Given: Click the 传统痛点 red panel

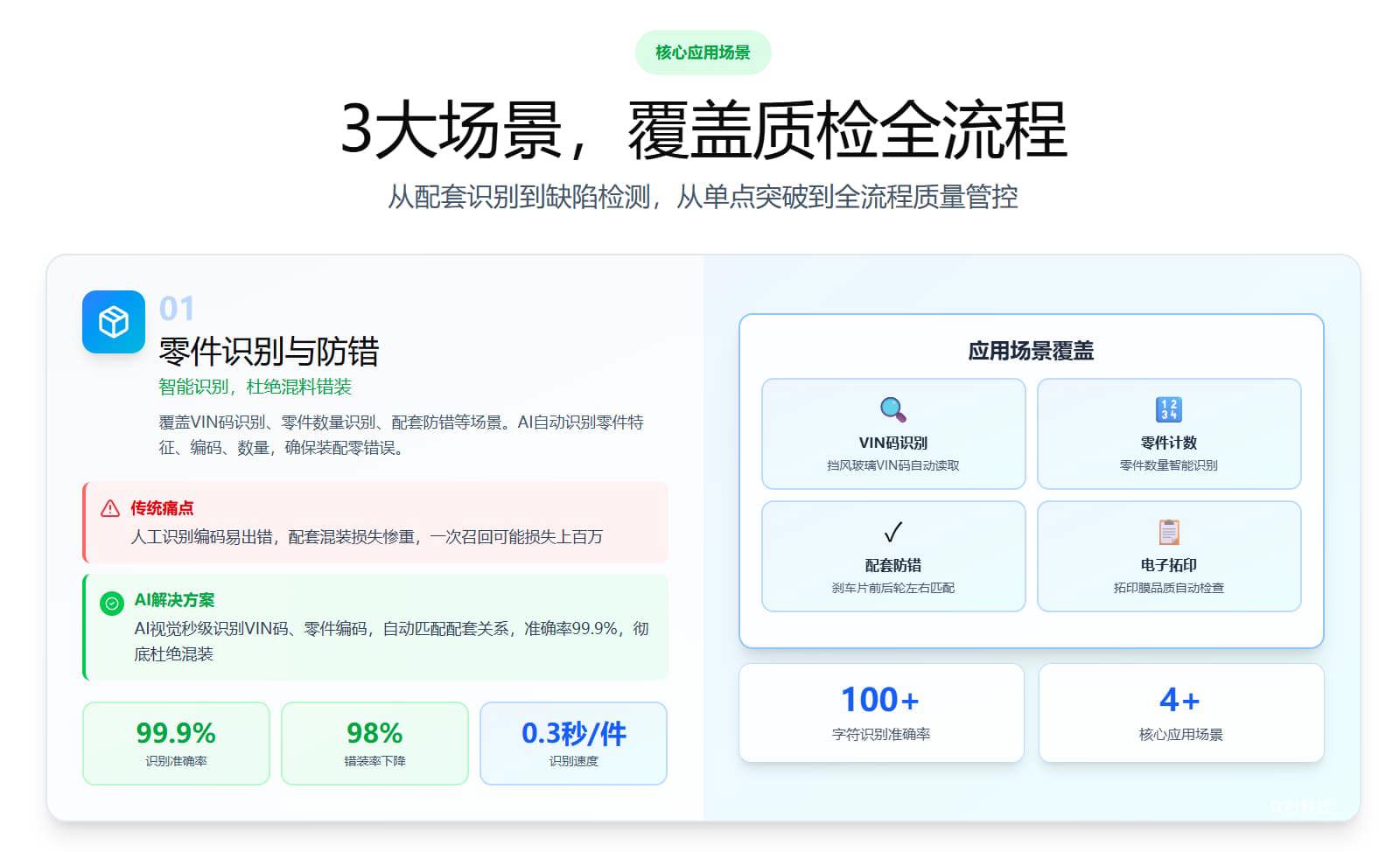Looking at the screenshot, I should [375, 522].
